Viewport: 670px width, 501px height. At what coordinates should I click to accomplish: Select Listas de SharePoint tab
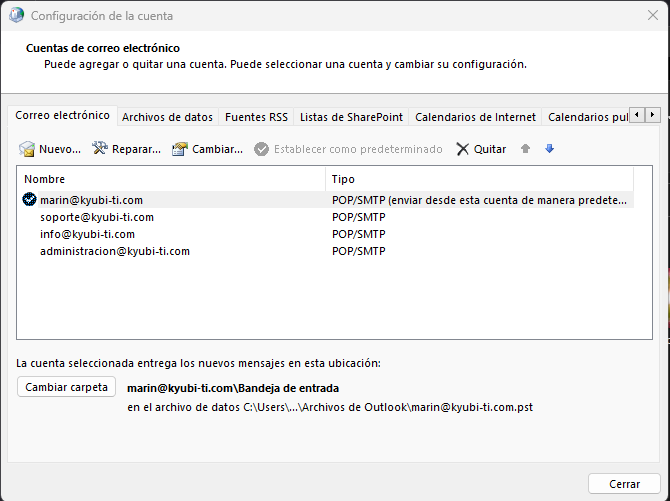click(351, 117)
